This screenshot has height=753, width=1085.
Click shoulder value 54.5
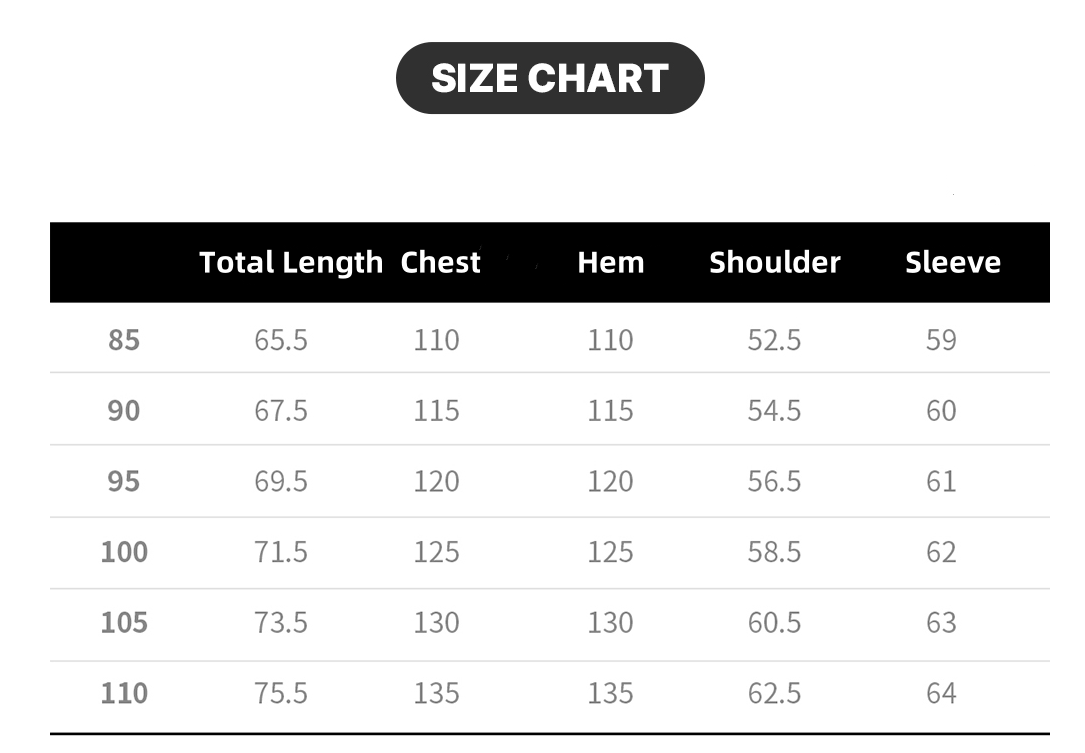pyautogui.click(x=774, y=410)
